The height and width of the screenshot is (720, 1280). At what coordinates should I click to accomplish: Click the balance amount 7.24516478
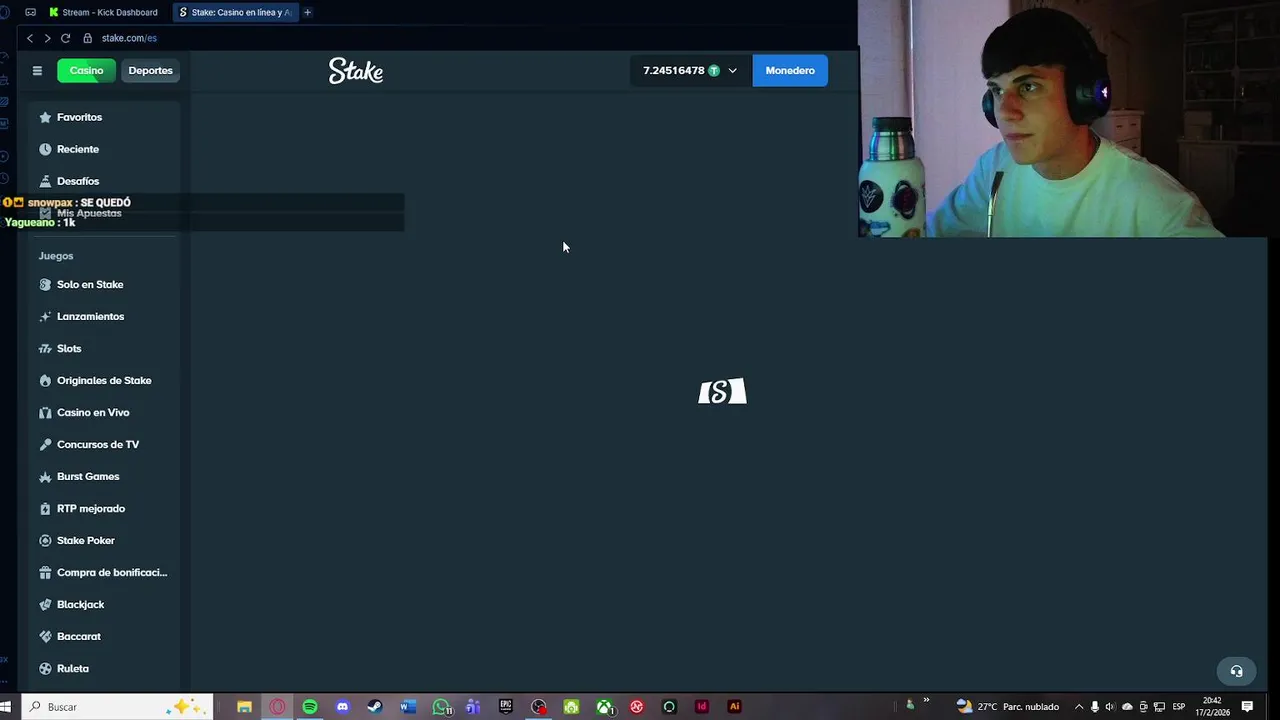coord(674,71)
